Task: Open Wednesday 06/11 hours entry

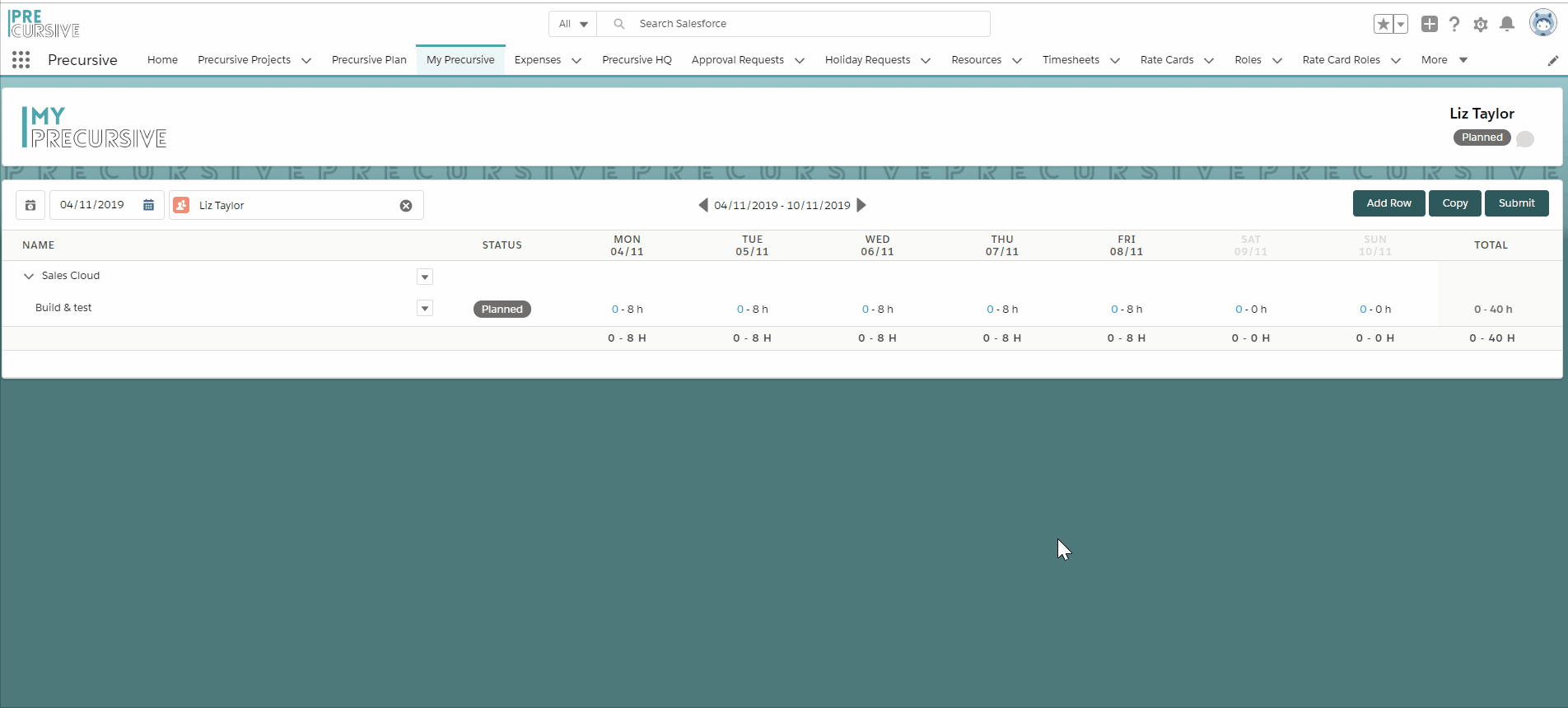Action: (x=878, y=310)
